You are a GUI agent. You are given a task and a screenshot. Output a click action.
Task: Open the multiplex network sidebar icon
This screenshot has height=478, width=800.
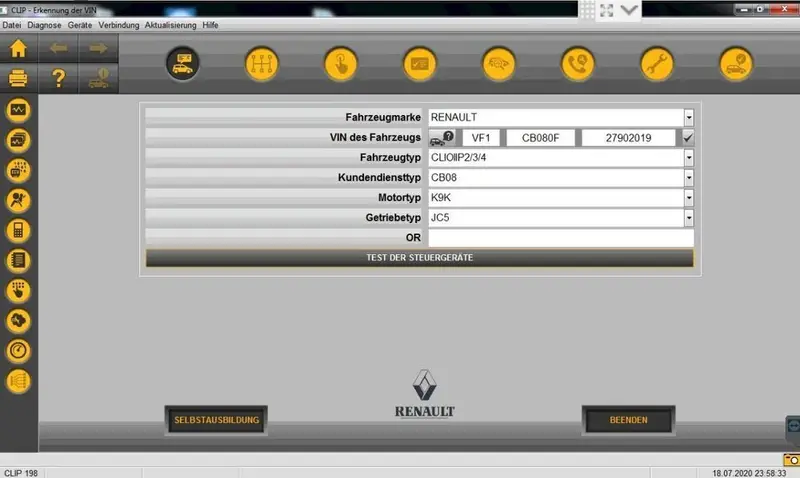(x=18, y=170)
